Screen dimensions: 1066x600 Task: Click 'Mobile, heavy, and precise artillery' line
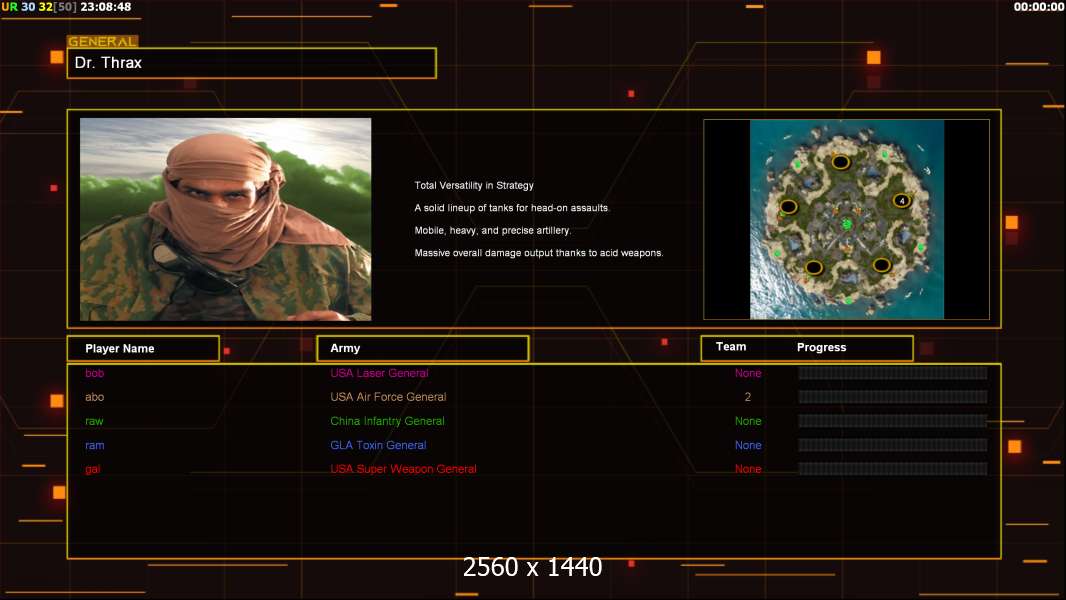point(493,230)
